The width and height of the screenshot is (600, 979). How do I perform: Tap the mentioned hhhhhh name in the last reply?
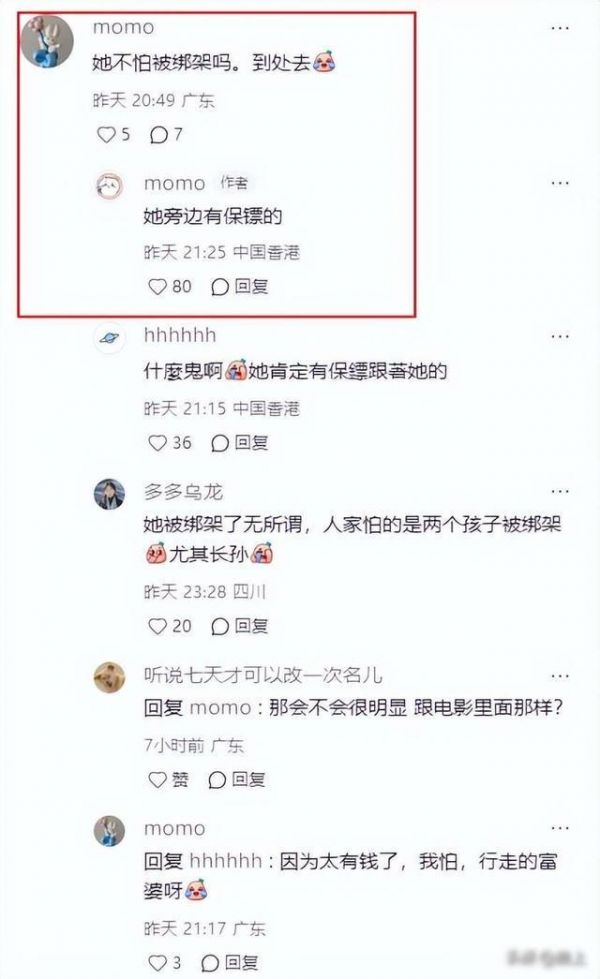tap(225, 861)
